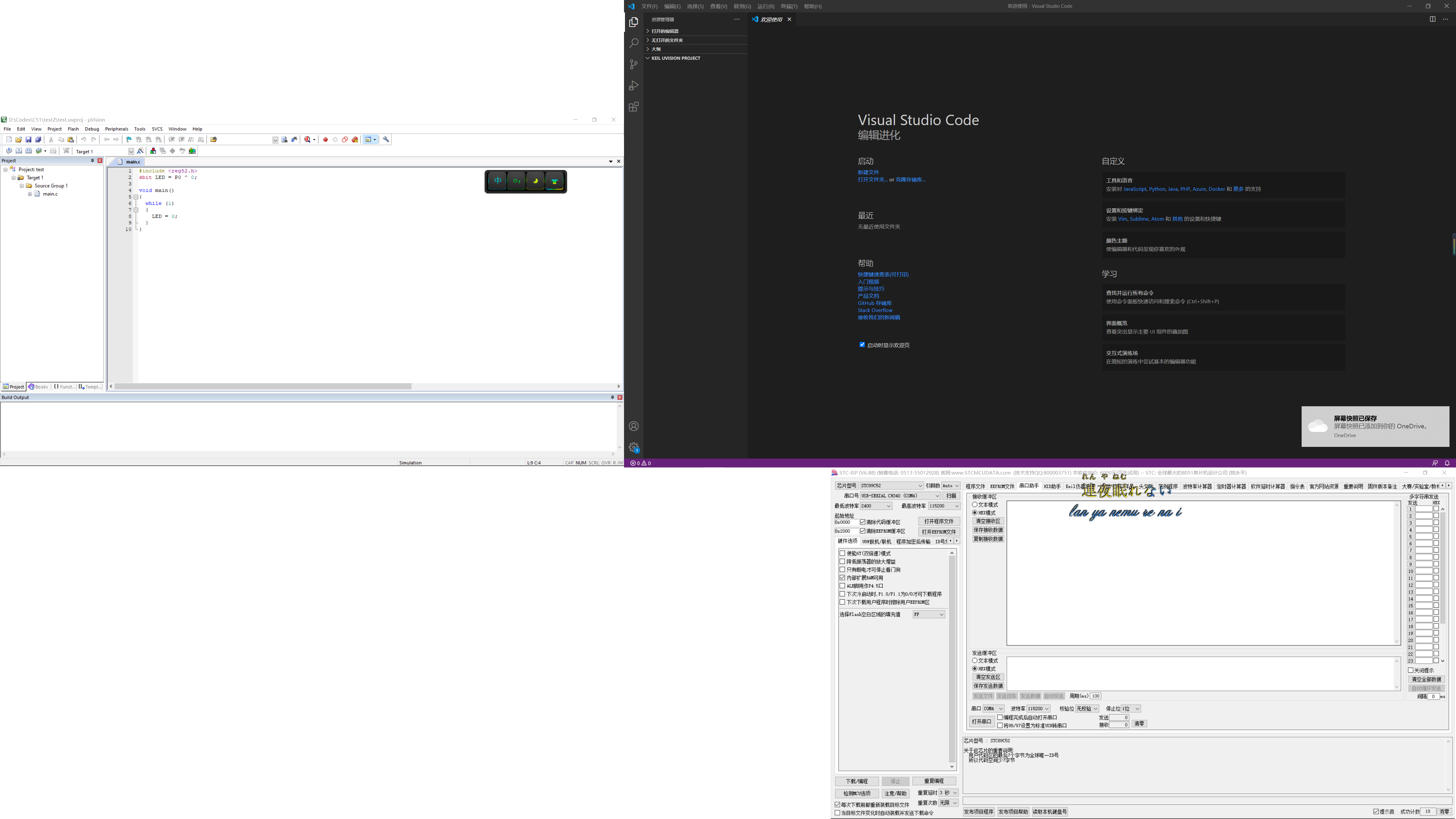Open VS Code Manage gear icon
1456x819 pixels.
[634, 447]
